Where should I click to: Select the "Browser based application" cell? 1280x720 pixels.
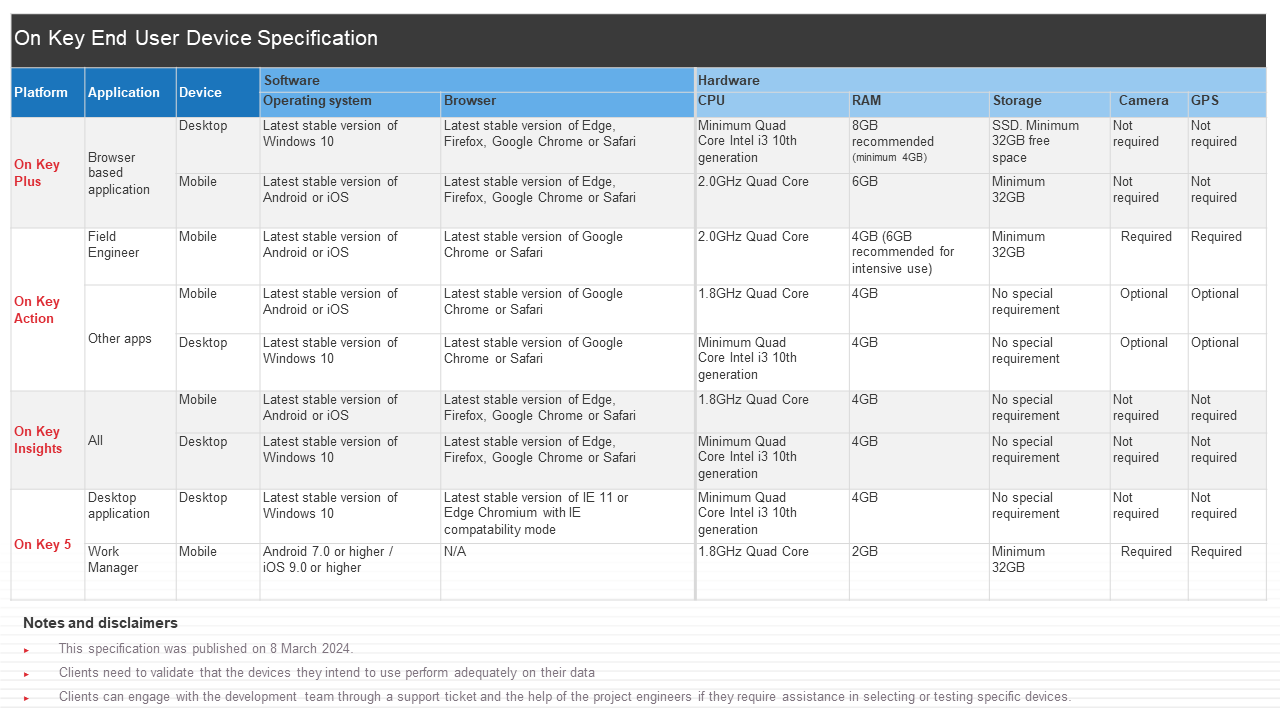click(x=131, y=173)
